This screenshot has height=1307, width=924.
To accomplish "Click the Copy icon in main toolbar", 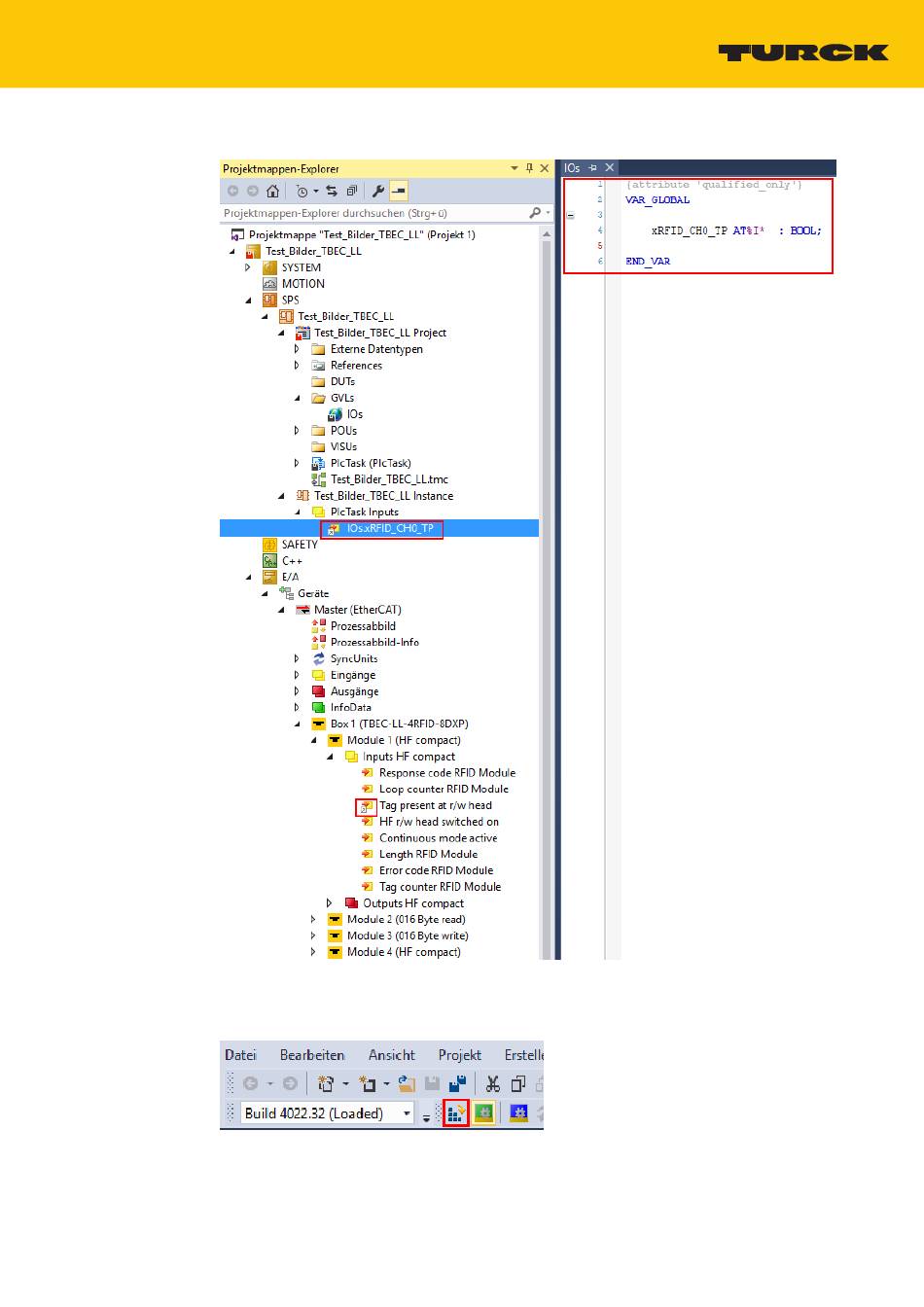I will (518, 1083).
